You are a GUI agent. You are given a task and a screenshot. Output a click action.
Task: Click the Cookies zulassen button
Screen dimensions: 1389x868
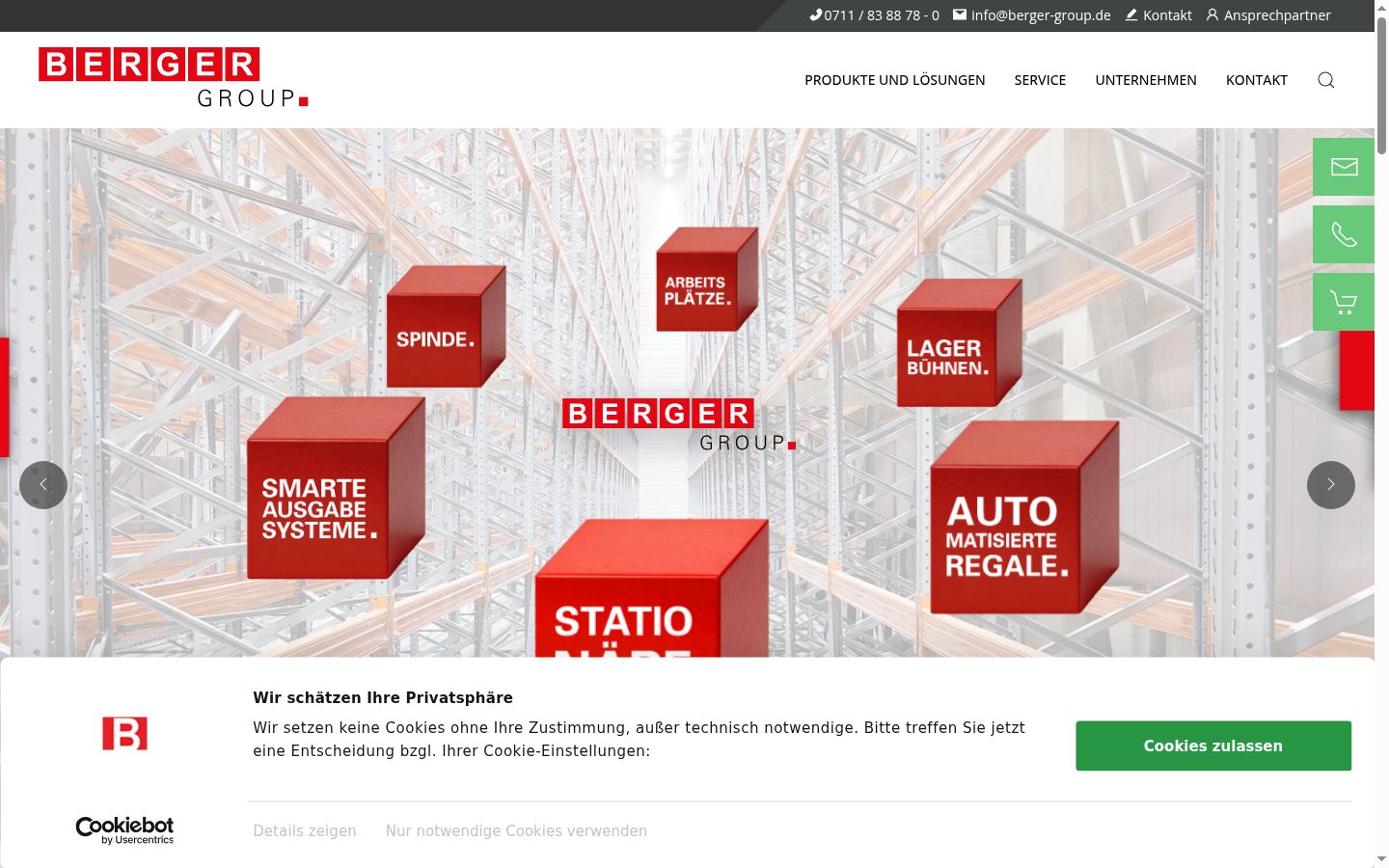tap(1213, 746)
